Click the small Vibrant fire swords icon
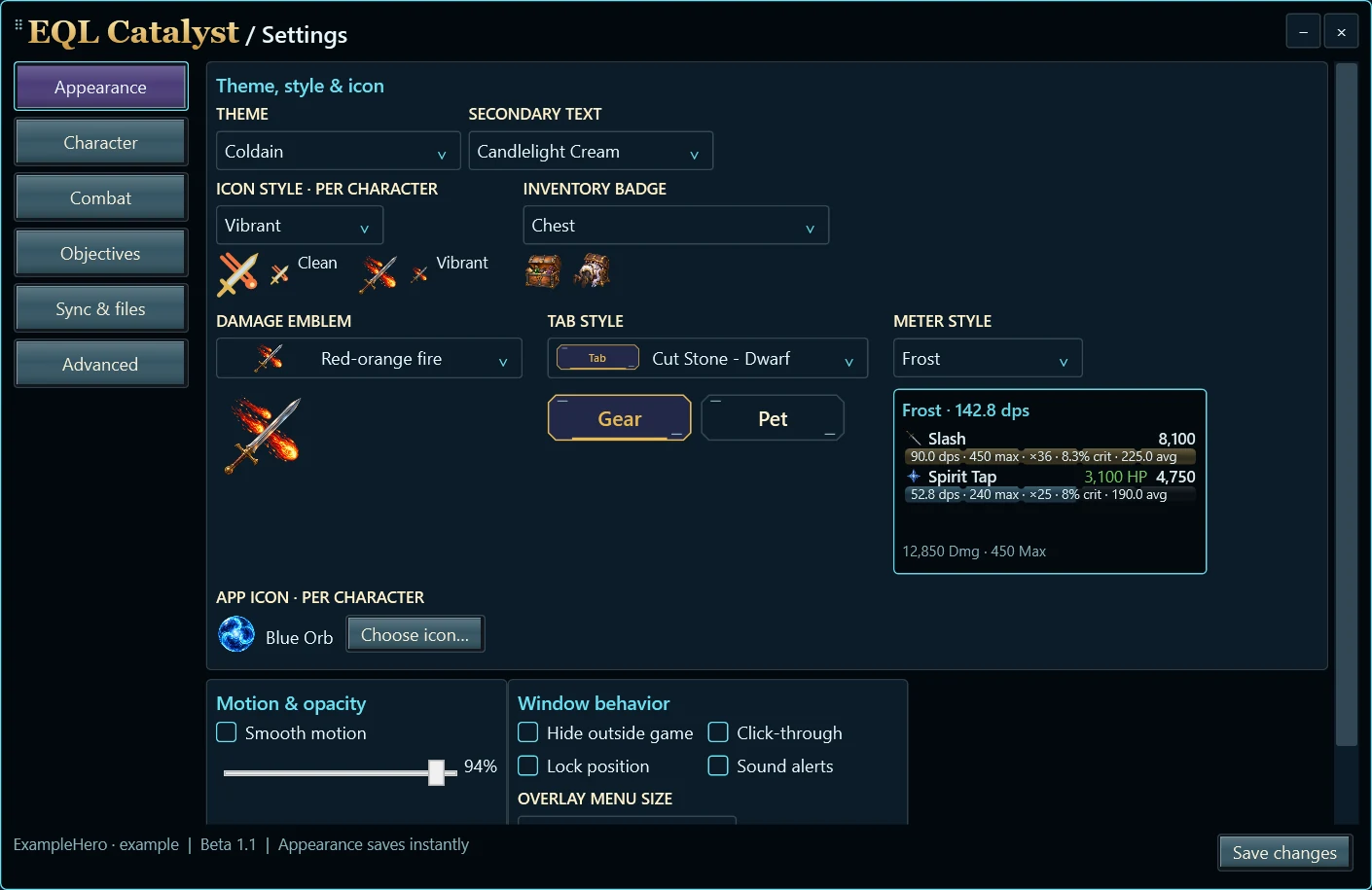 [x=419, y=274]
